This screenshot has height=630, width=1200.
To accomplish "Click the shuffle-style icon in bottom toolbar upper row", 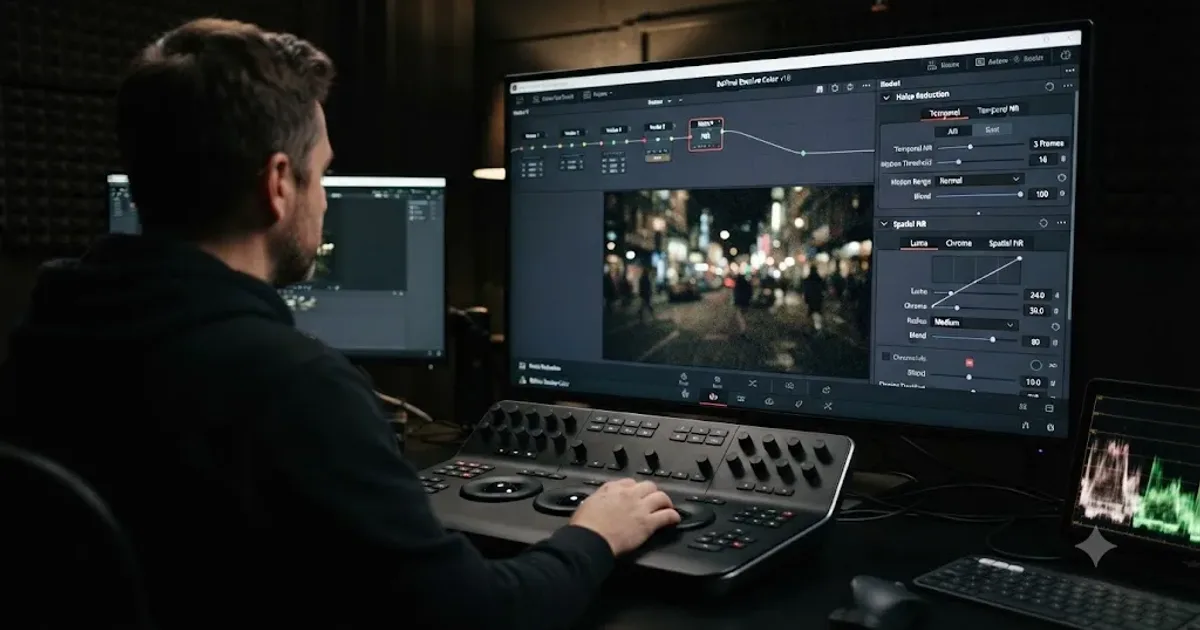I will coord(752,383).
